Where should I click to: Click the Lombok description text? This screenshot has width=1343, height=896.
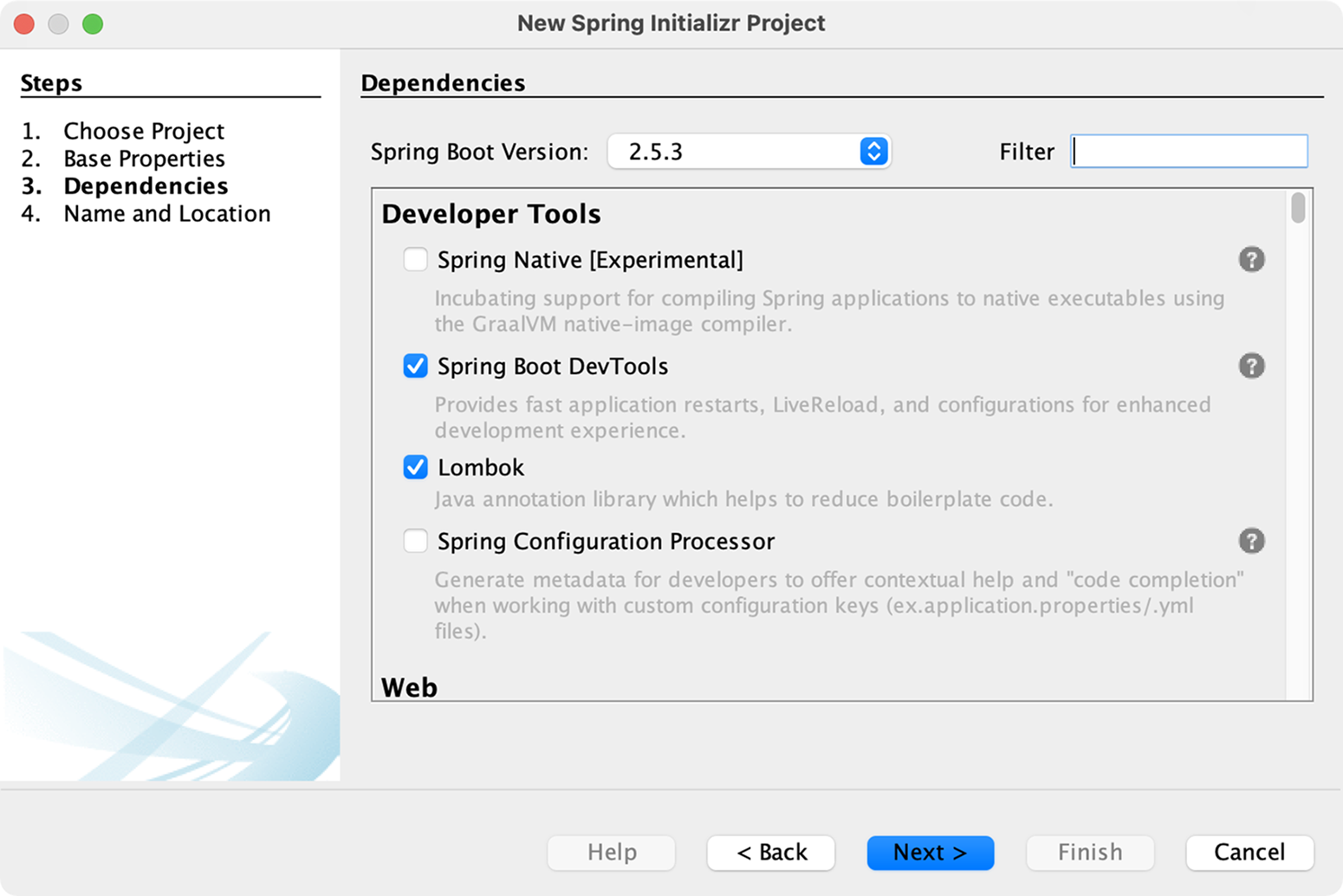pos(743,499)
